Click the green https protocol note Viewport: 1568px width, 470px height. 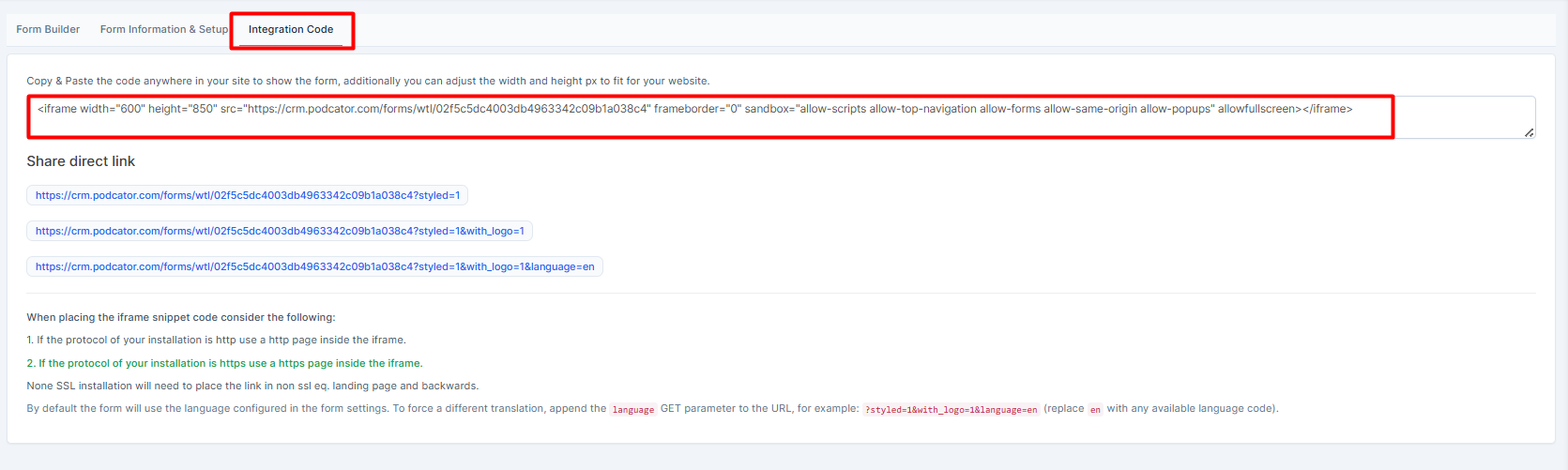click(x=224, y=363)
